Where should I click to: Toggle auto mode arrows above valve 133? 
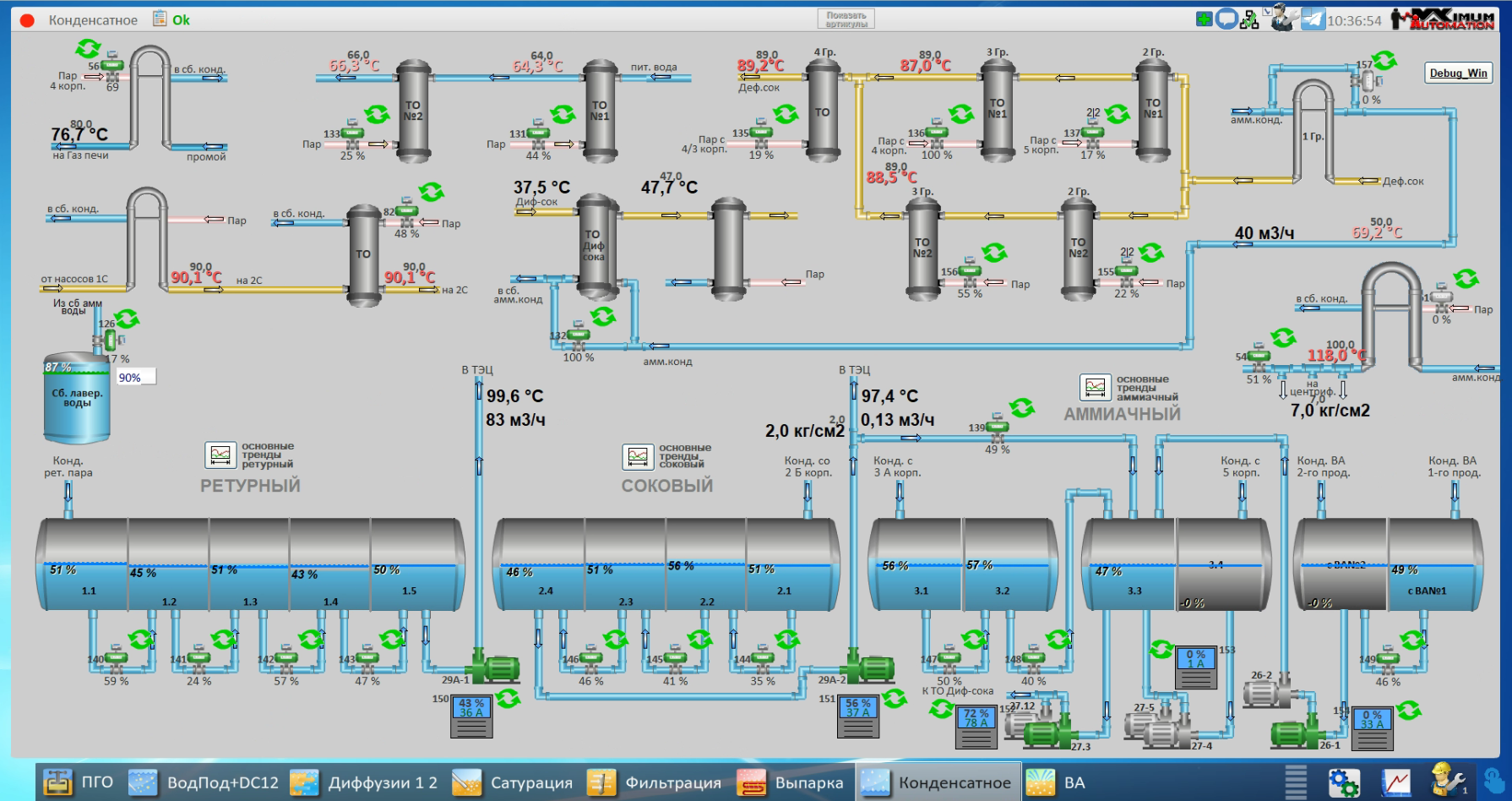point(377,113)
